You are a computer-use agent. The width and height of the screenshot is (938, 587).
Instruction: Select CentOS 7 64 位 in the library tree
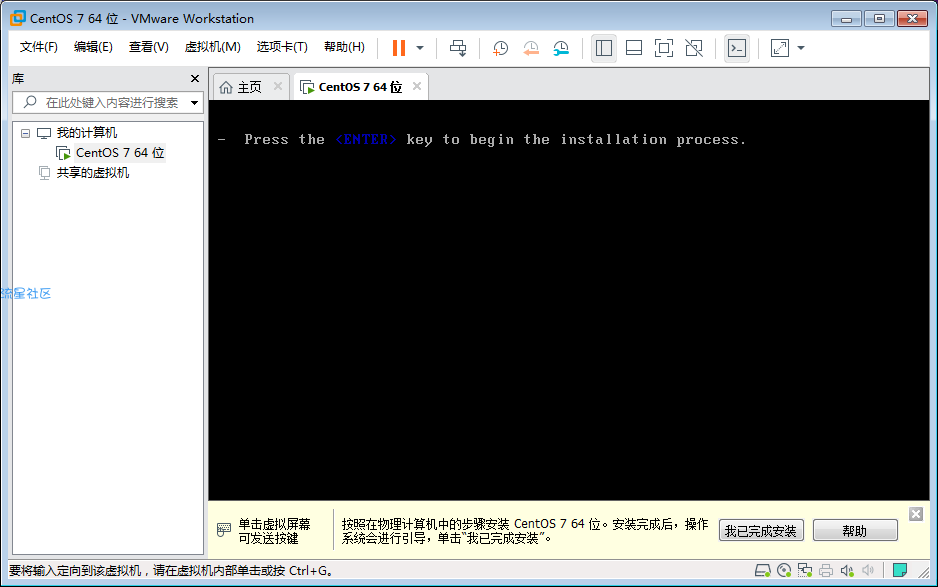[120, 153]
